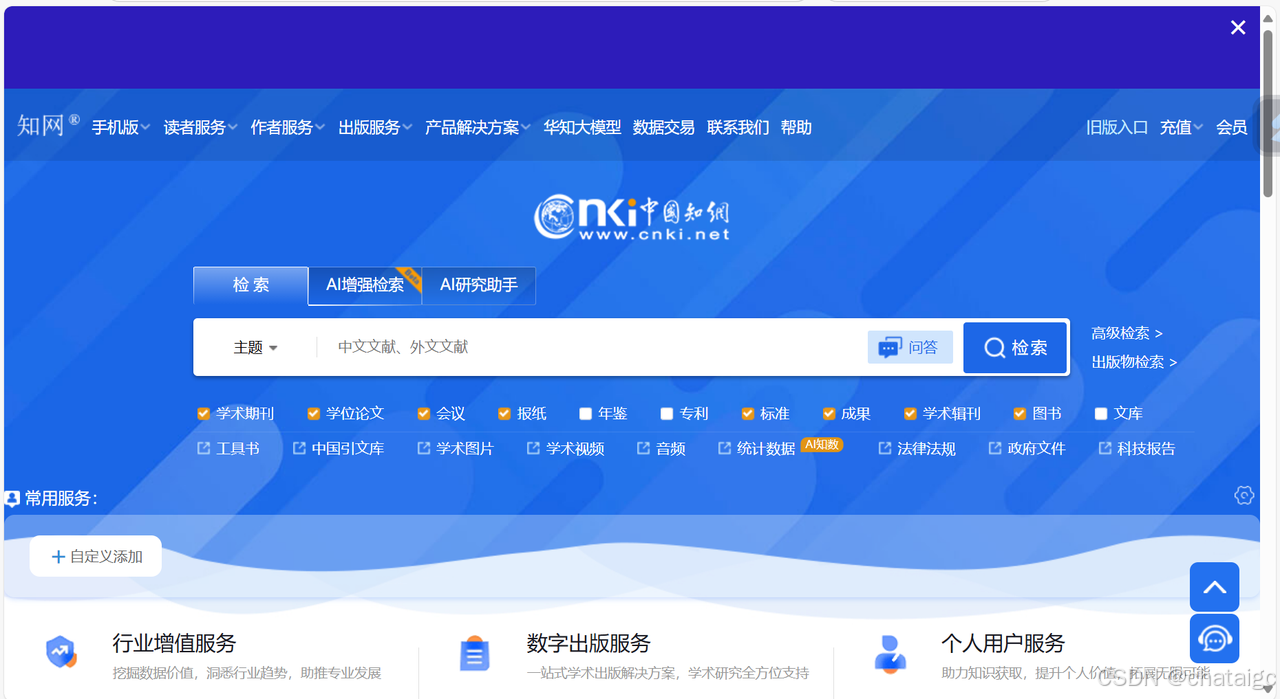Expand the 读者服务 menu
This screenshot has height=699, width=1280.
(x=201, y=127)
